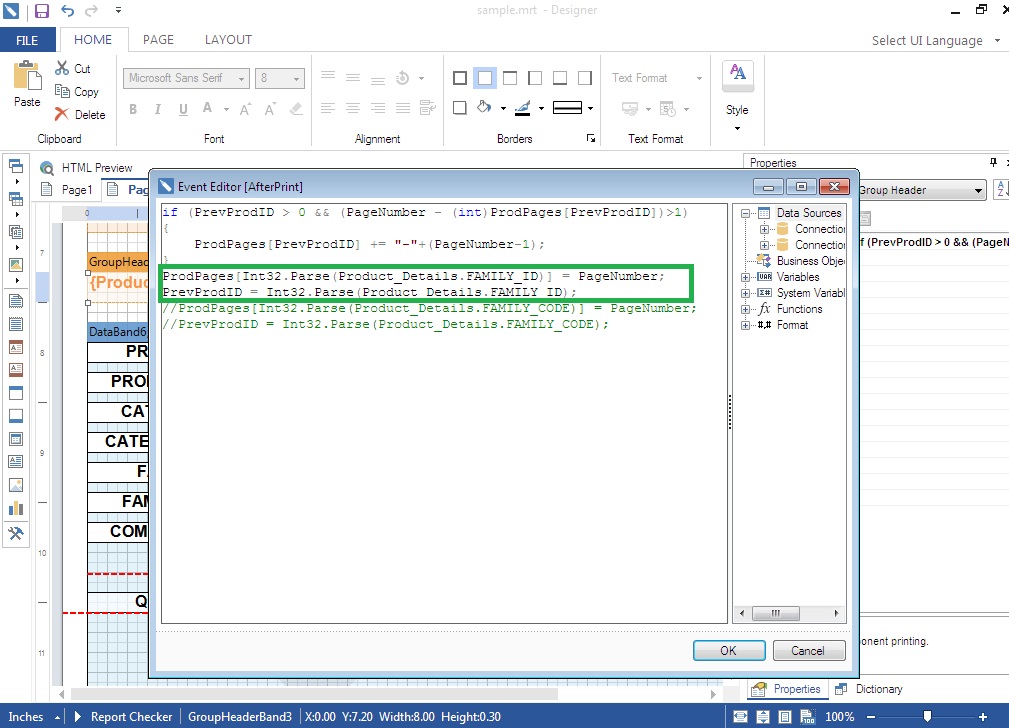Image resolution: width=1009 pixels, height=728 pixels.
Task: Click the one page view icon in status bar
Action: (x=784, y=716)
